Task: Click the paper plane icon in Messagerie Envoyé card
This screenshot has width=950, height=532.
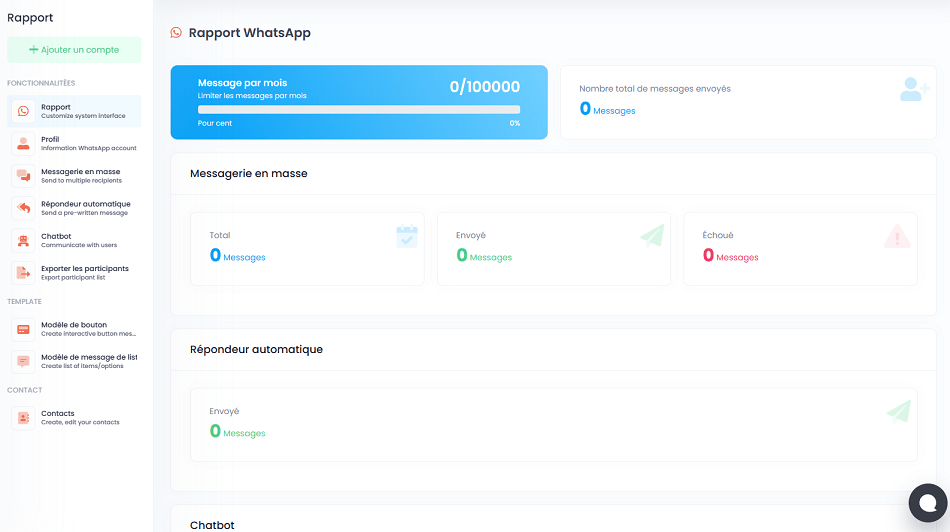Action: point(653,235)
